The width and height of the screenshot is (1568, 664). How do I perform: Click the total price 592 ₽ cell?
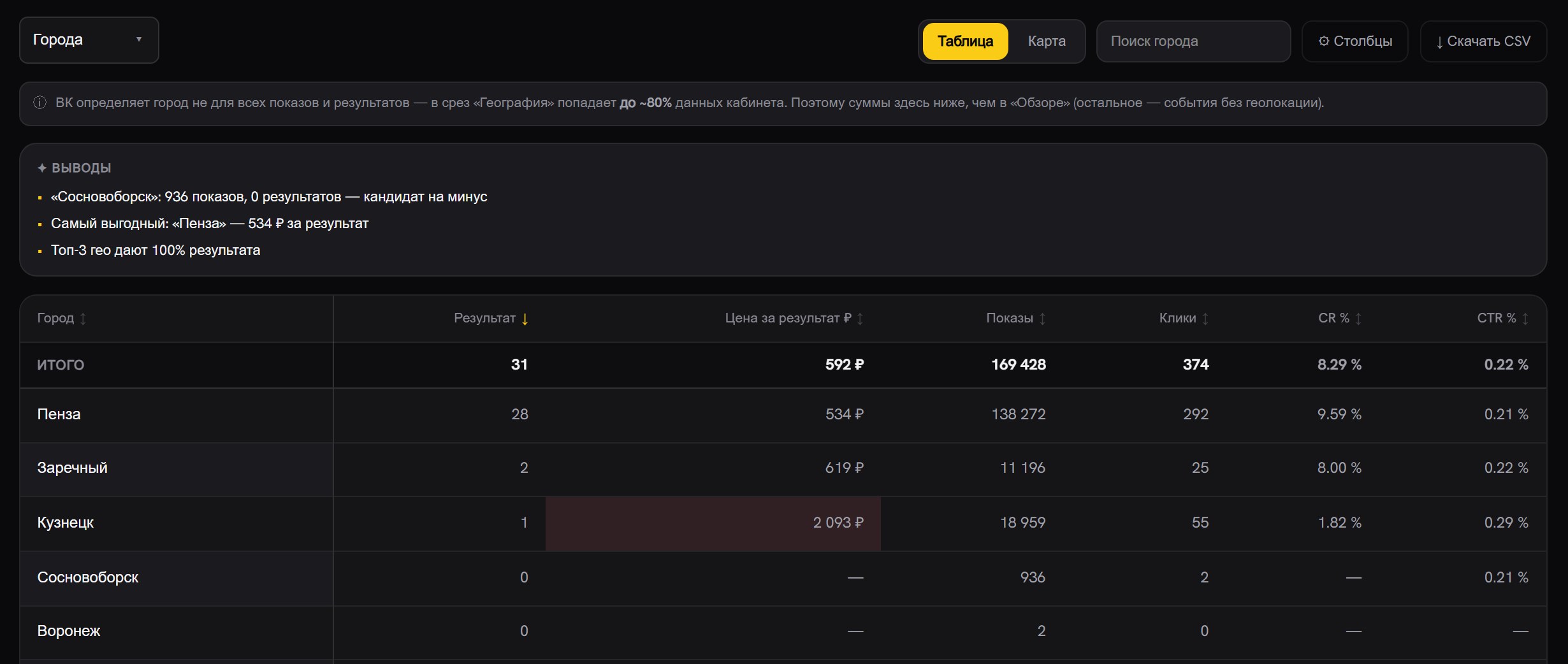coord(845,365)
